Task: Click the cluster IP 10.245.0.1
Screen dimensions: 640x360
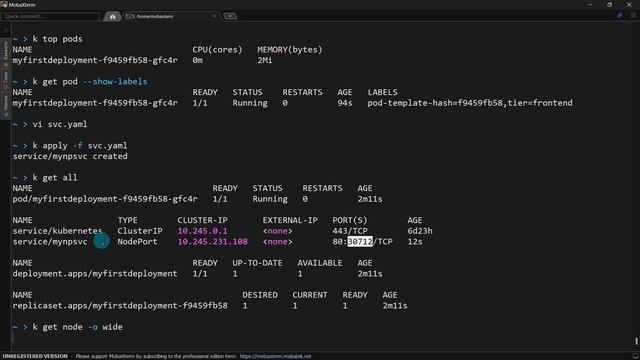Action: tap(202, 231)
